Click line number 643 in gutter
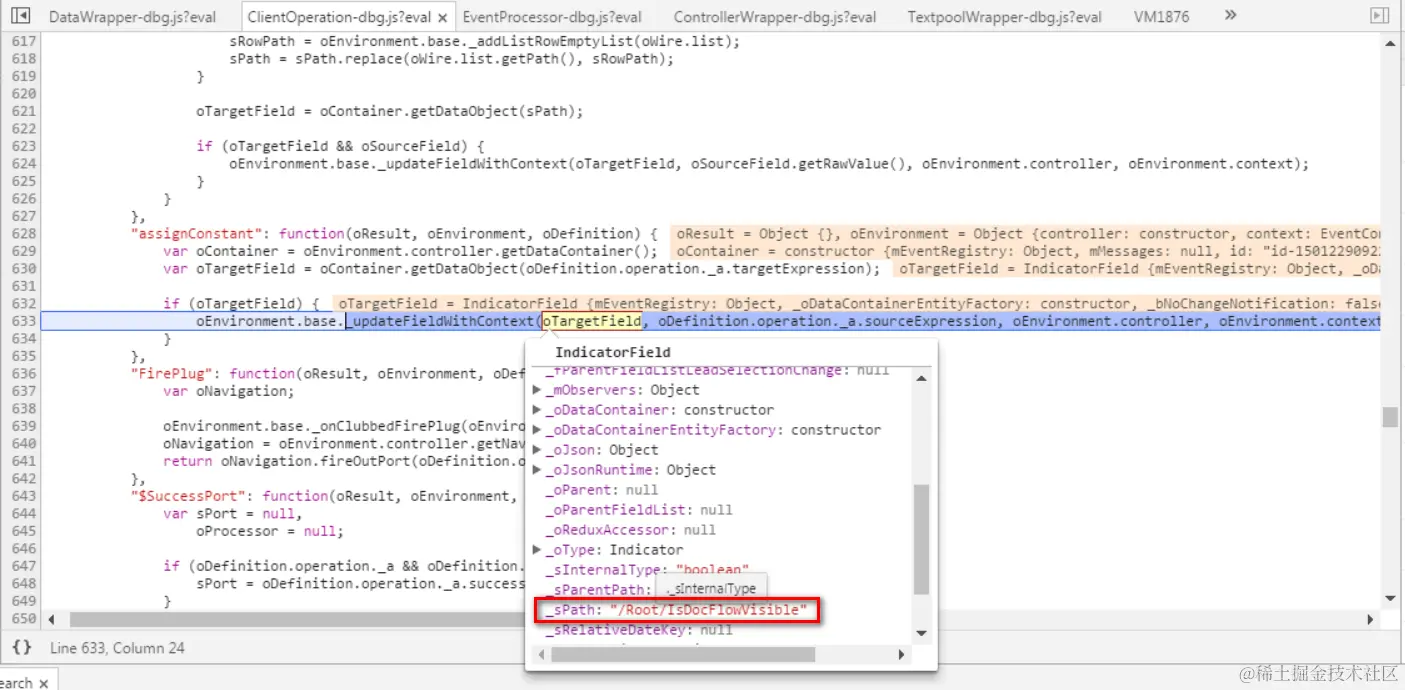1405x690 pixels. click(x=24, y=496)
